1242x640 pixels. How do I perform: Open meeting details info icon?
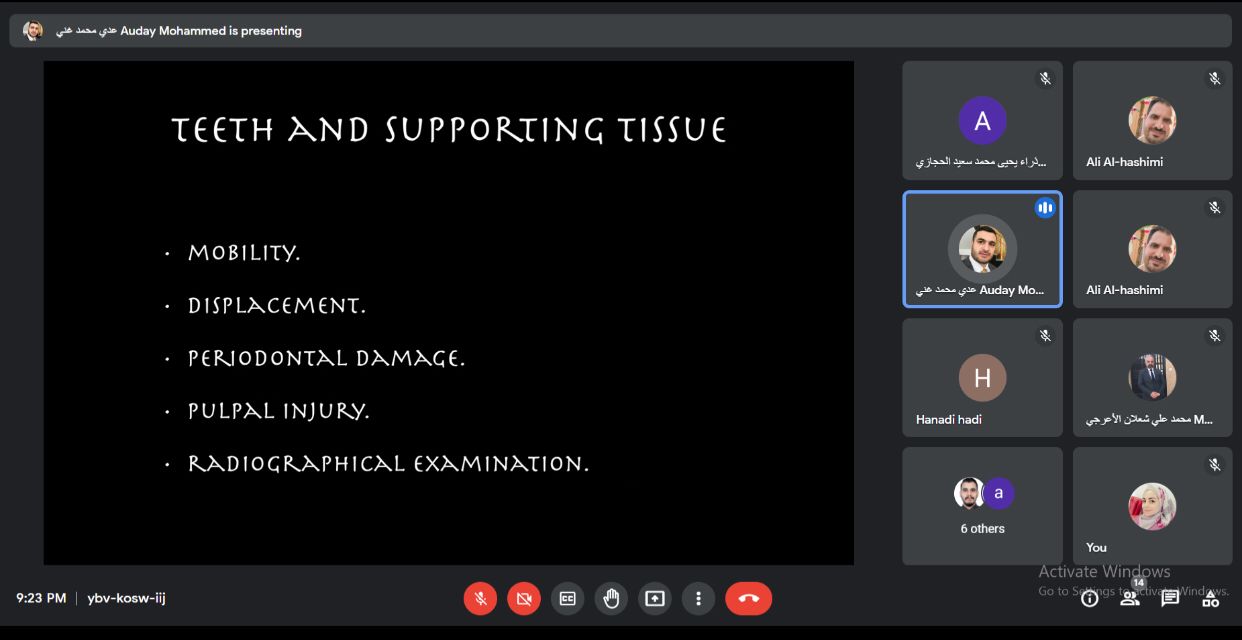(1090, 598)
